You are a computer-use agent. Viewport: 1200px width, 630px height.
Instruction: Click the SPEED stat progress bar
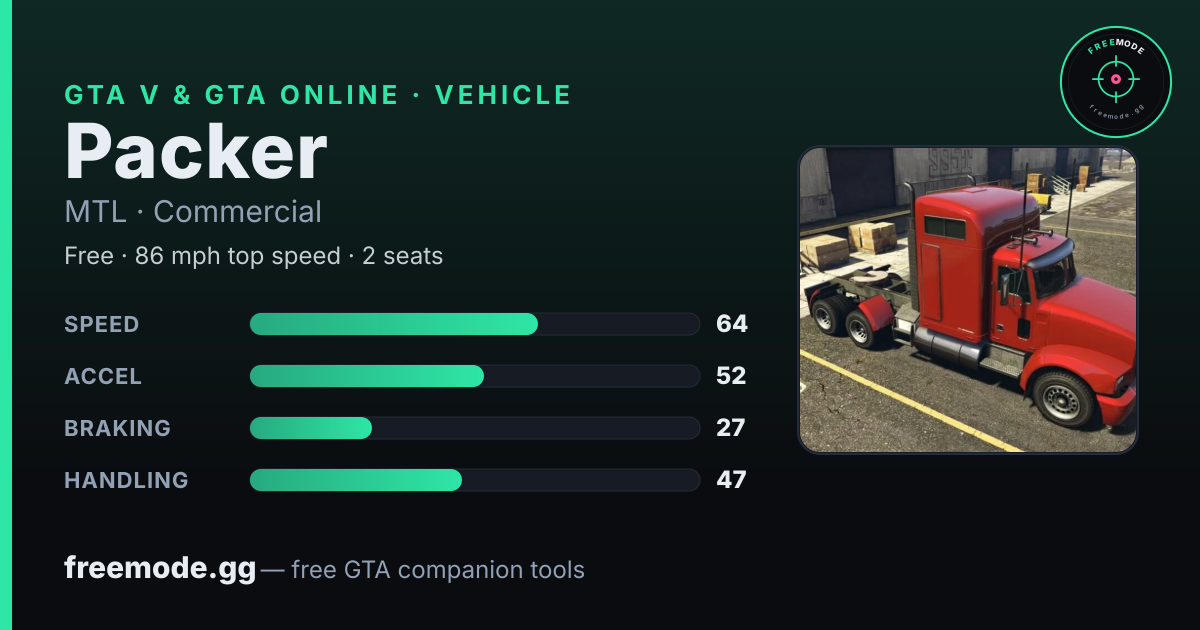474,324
